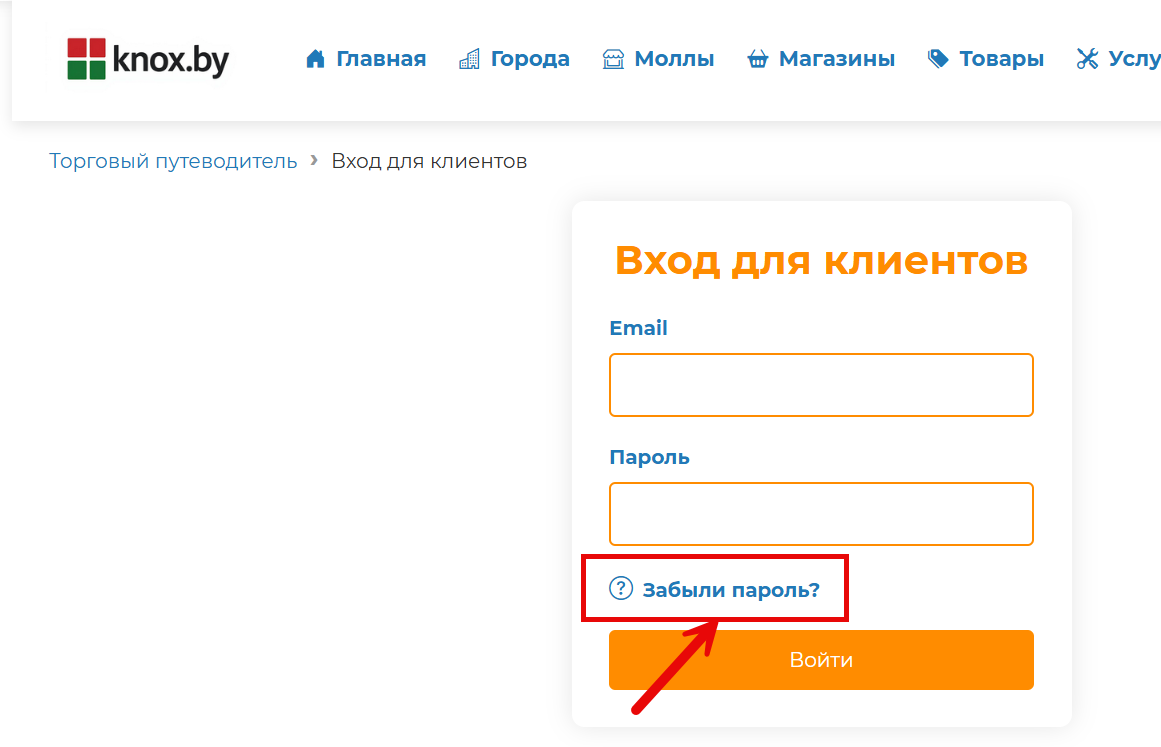Click the question mark icon near Забыли пароль

pyautogui.click(x=621, y=588)
